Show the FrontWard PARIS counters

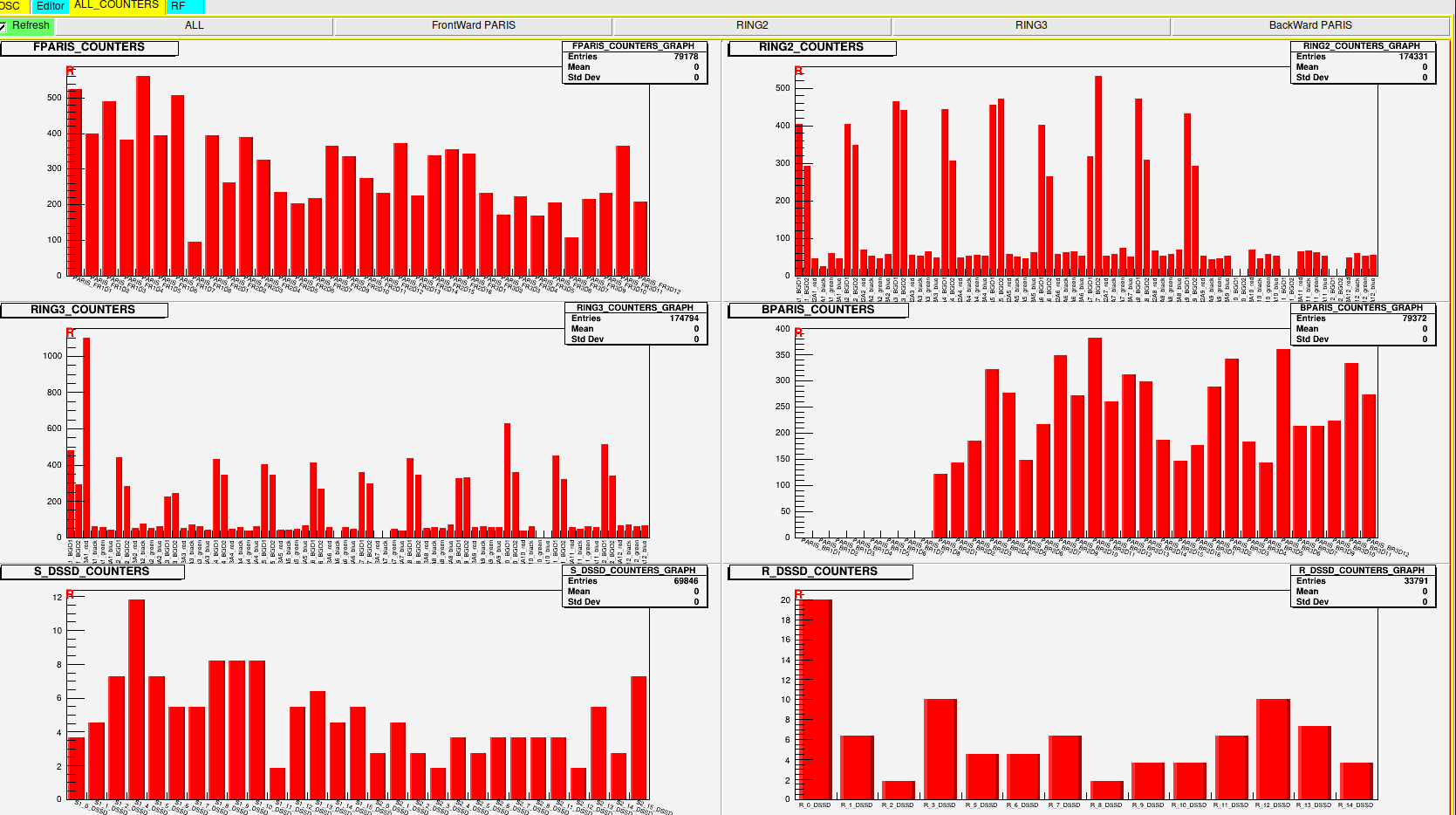[473, 25]
